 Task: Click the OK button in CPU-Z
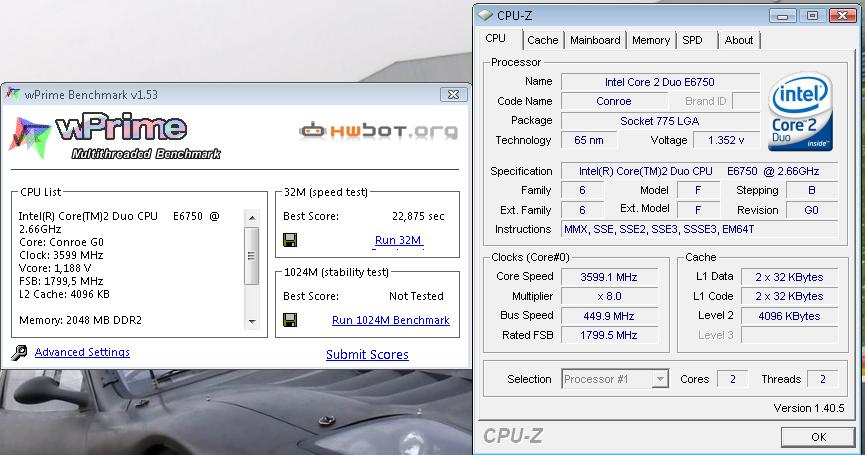point(818,437)
